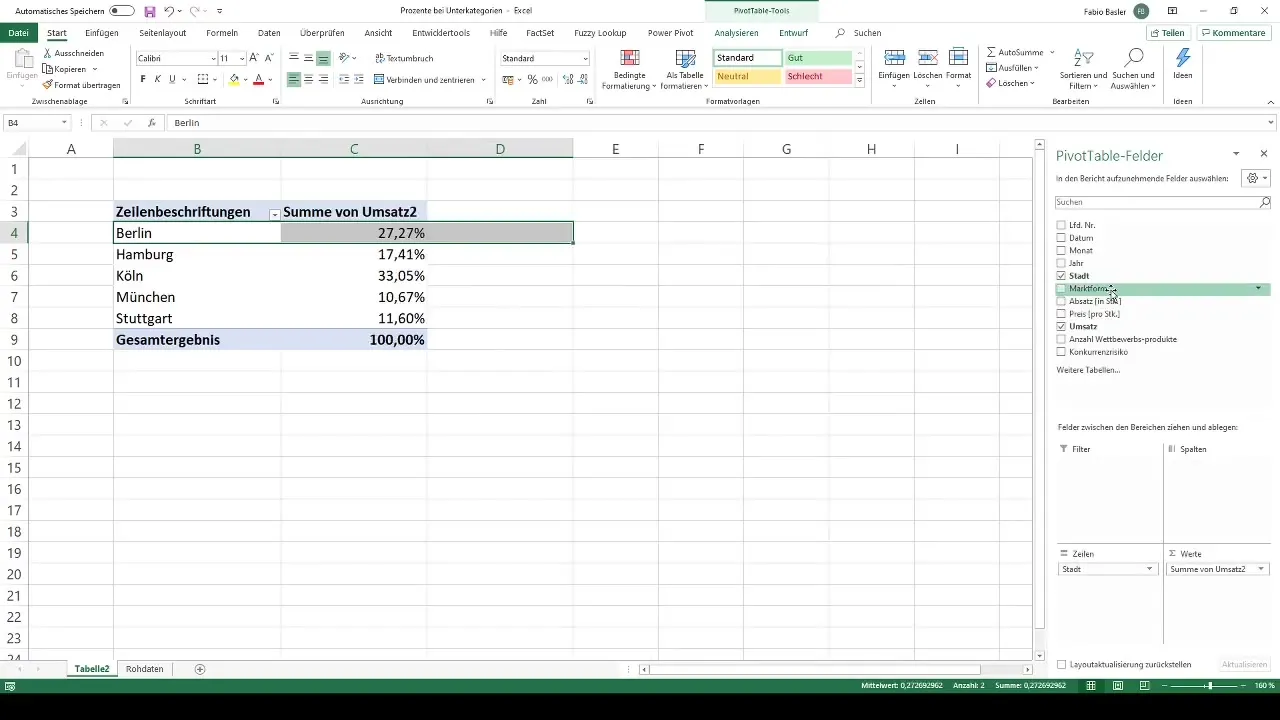Apply the Schlecht cell style

coord(818,77)
